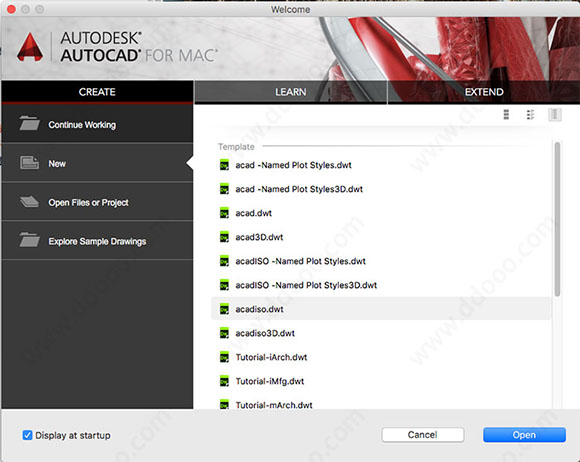Click the file icon next to acad3D.dwt
Image resolution: width=580 pixels, height=462 pixels.
point(224,237)
